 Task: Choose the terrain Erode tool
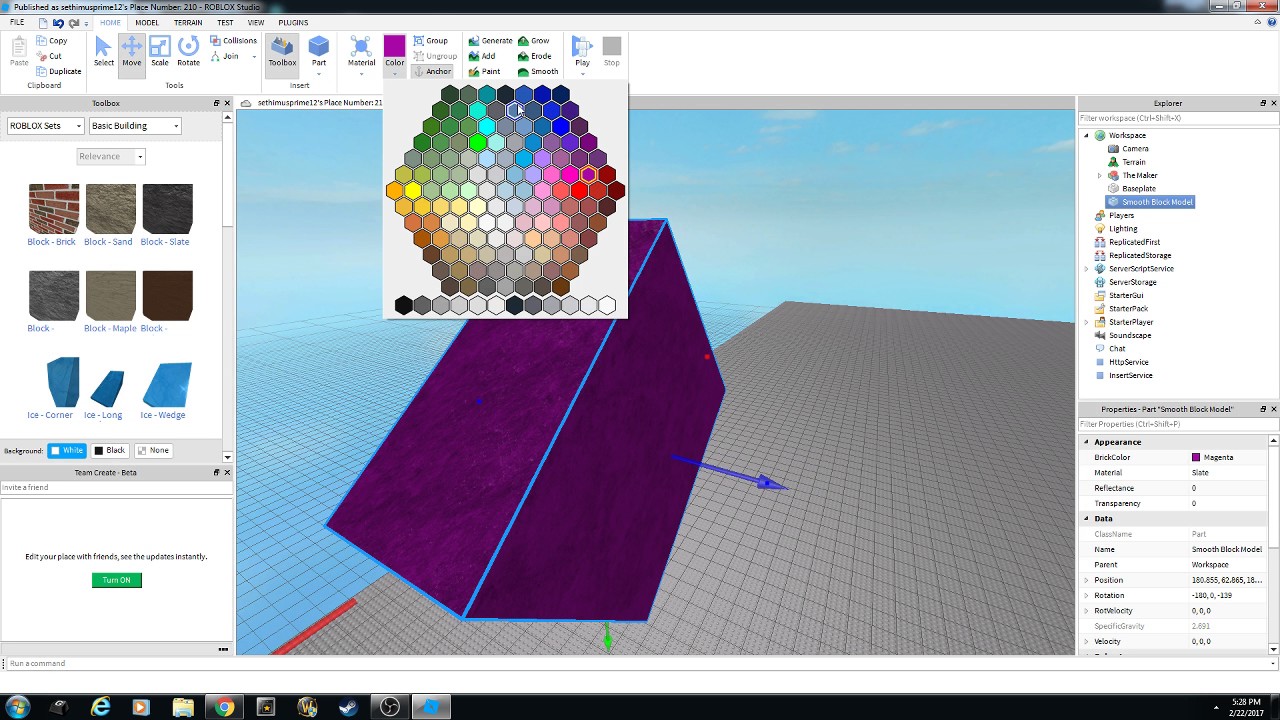click(x=534, y=56)
